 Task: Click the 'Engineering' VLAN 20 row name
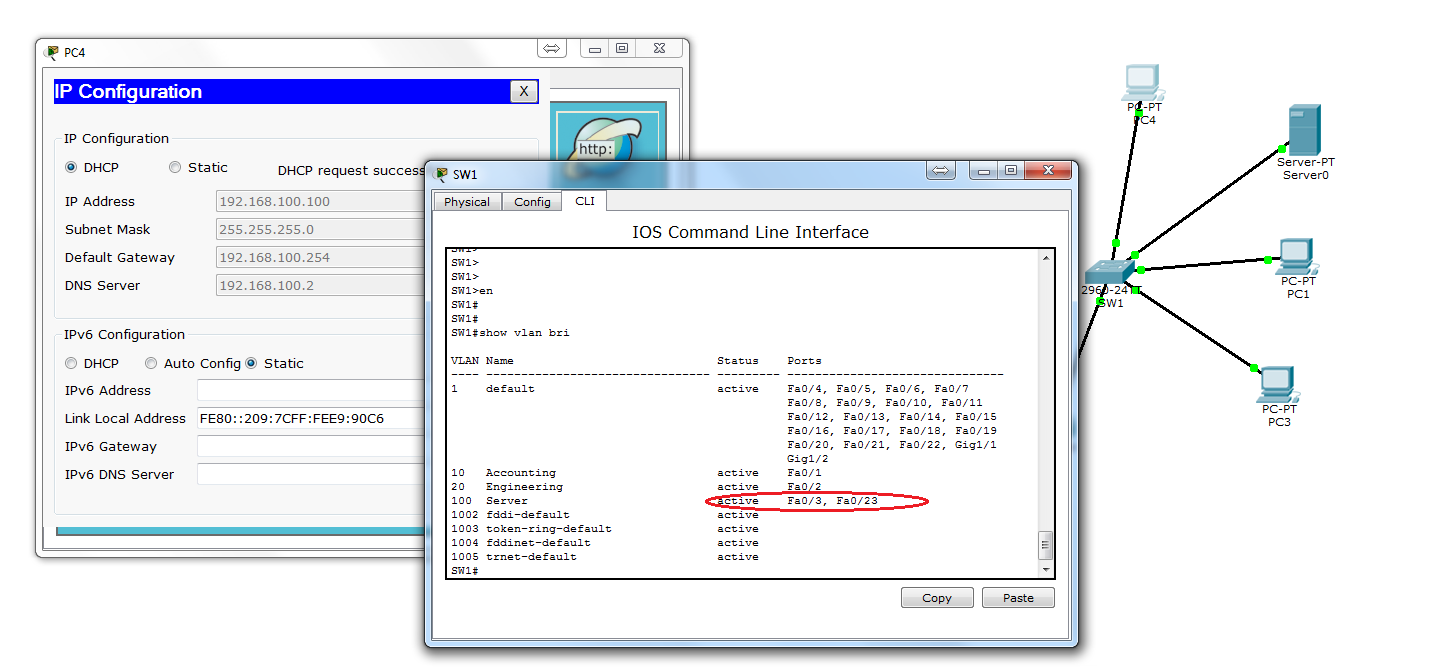point(524,487)
